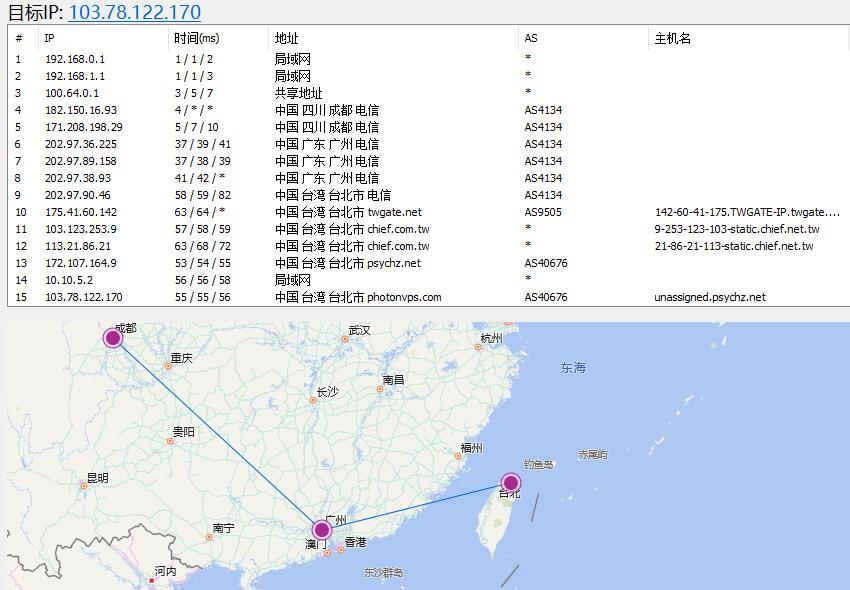Click the Chongqing city dot on map
The image size is (850, 590).
point(168,366)
